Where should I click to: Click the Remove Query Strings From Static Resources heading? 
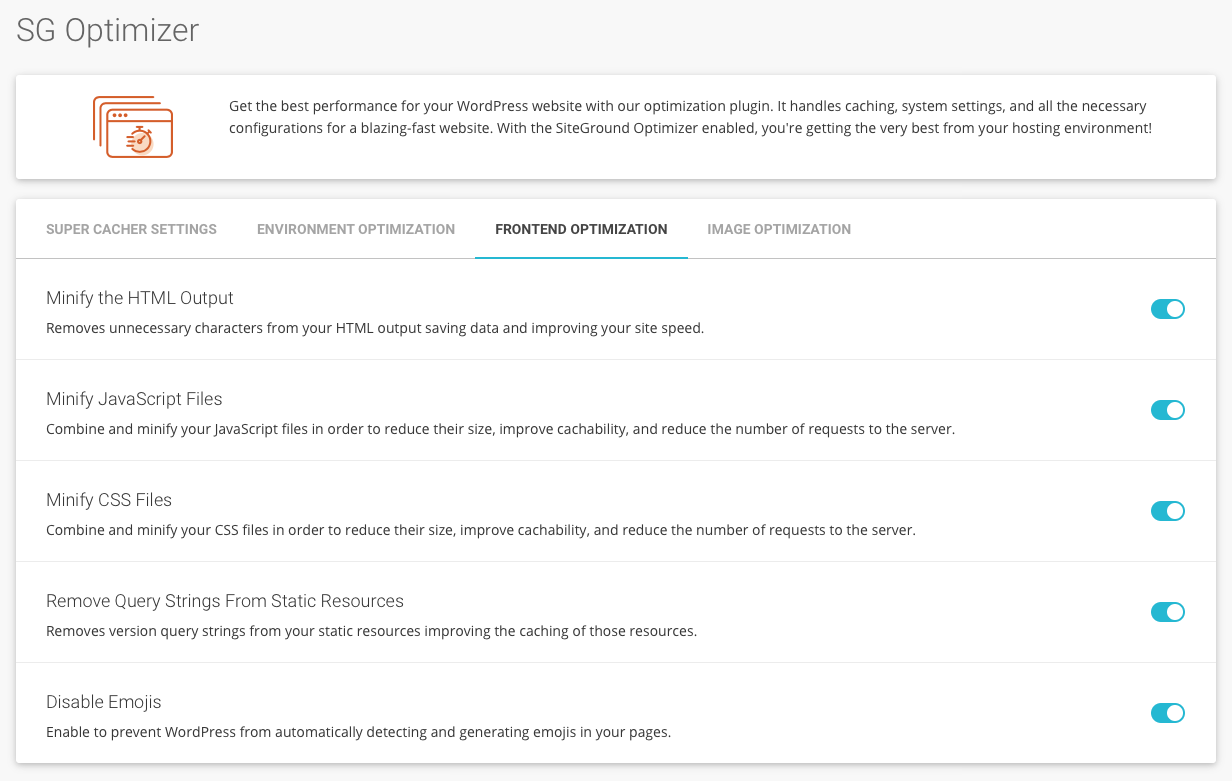225,601
